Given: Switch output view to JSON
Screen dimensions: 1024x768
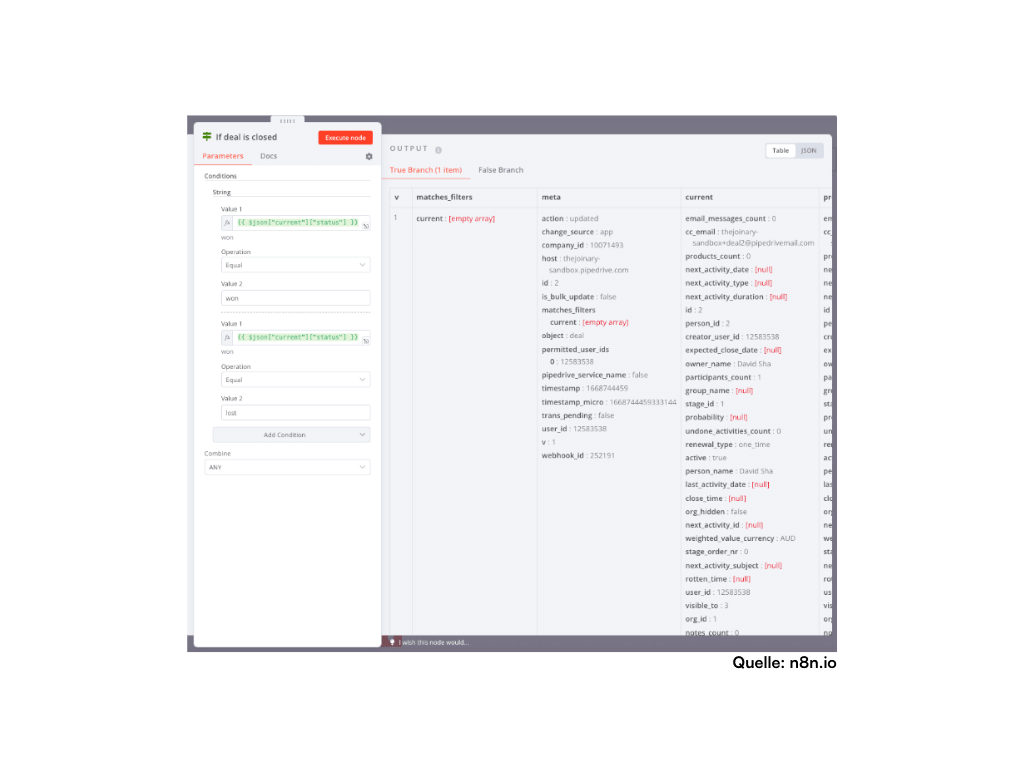Looking at the screenshot, I should 809,151.
